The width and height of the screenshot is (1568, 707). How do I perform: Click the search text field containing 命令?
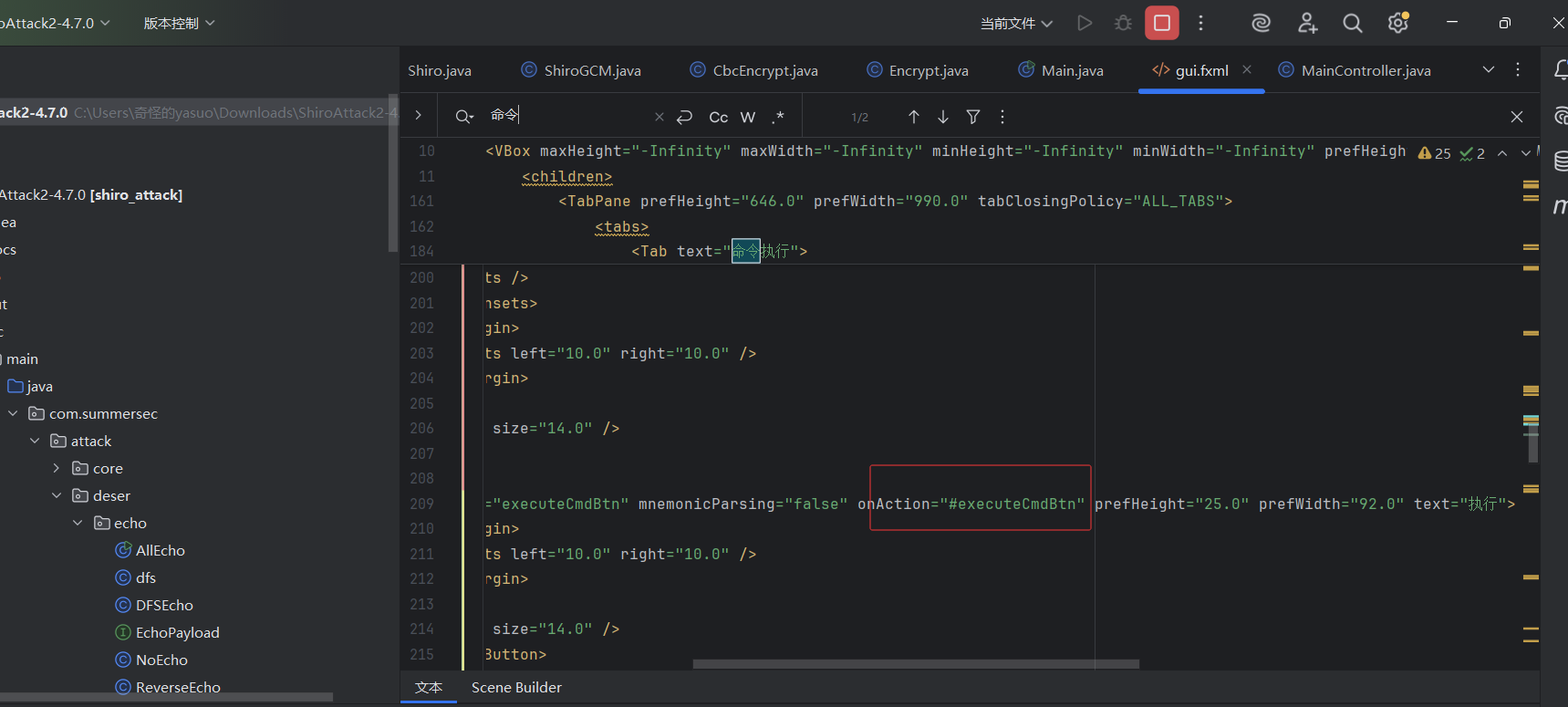coord(566,116)
